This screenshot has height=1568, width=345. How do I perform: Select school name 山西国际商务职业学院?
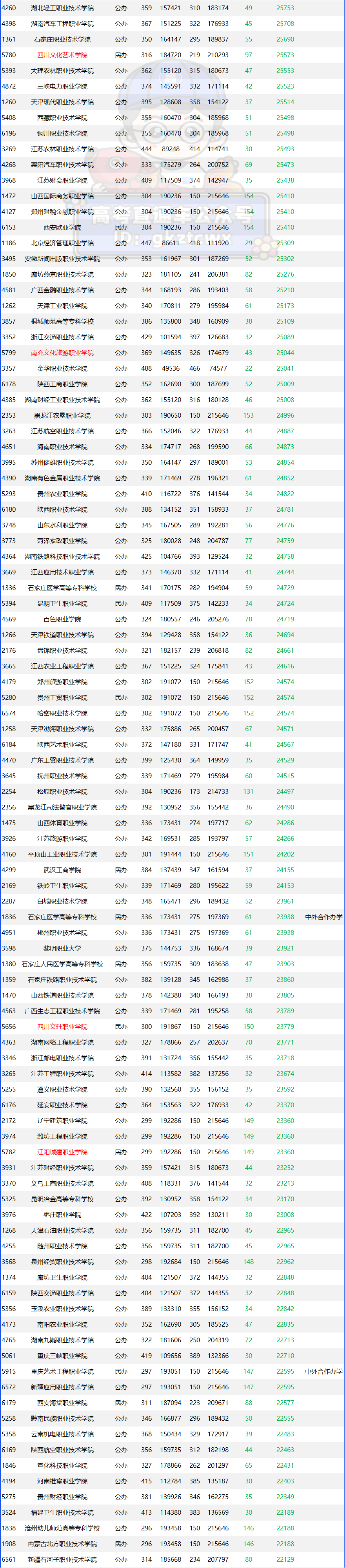click(62, 197)
